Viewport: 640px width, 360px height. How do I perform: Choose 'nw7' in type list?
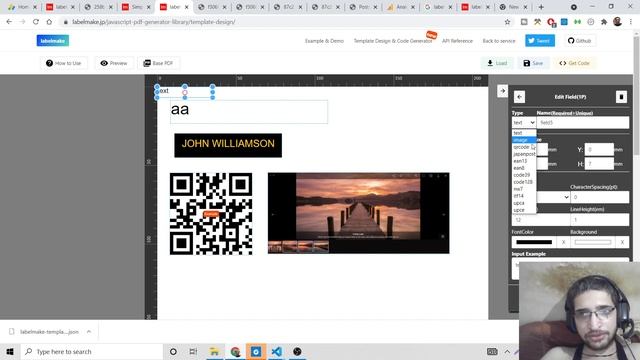(524, 189)
